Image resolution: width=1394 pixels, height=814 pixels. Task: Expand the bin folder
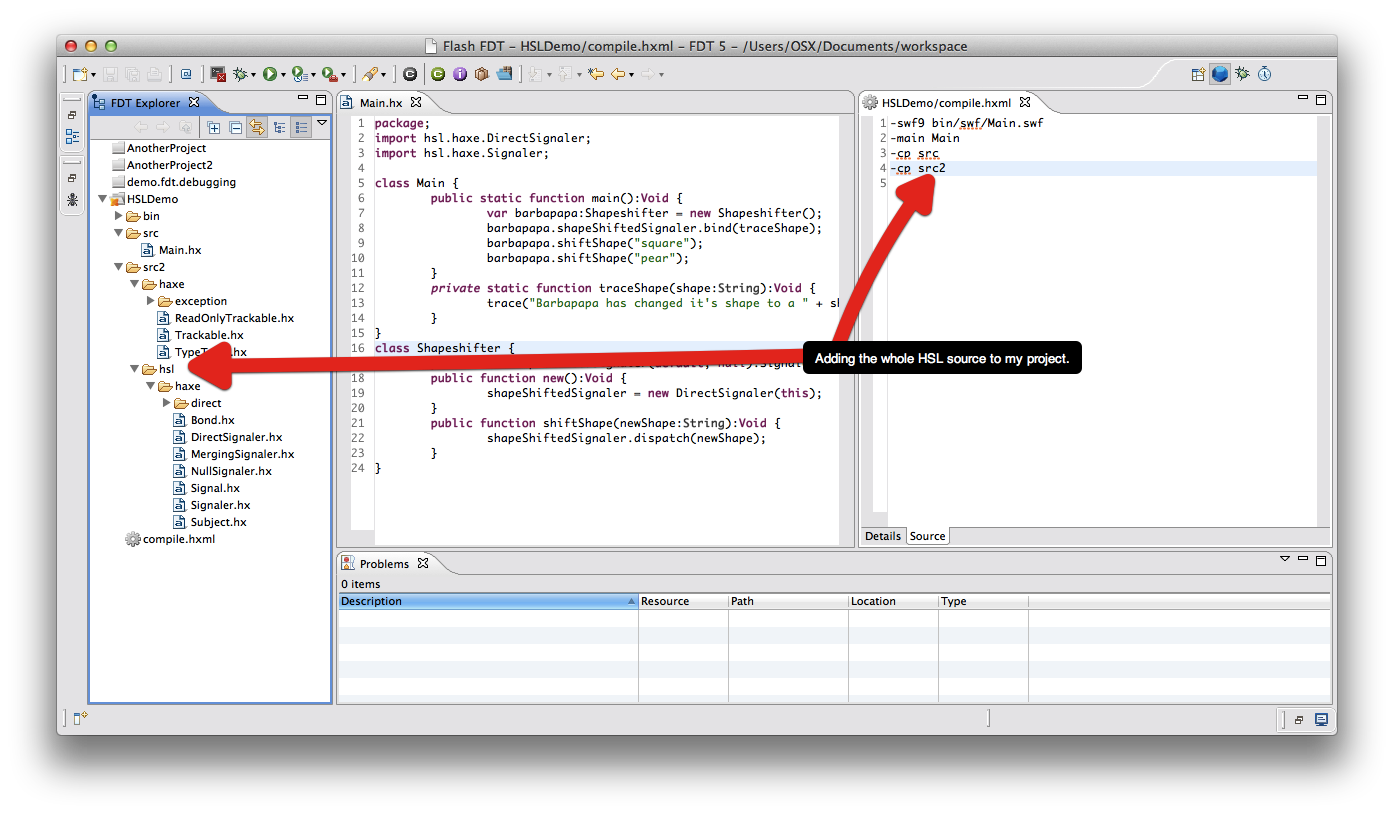tap(119, 216)
